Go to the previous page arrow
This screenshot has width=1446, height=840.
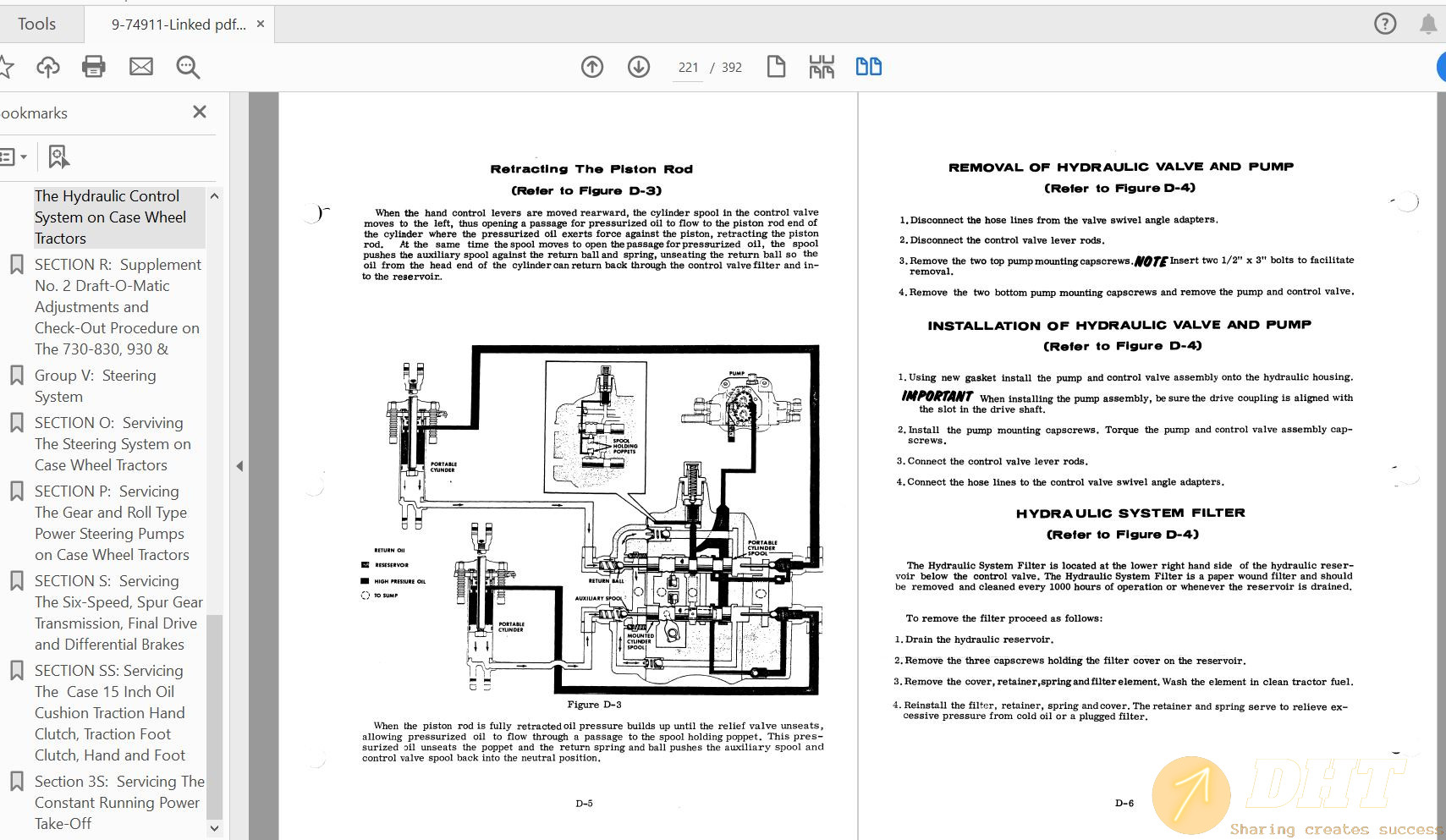point(592,67)
